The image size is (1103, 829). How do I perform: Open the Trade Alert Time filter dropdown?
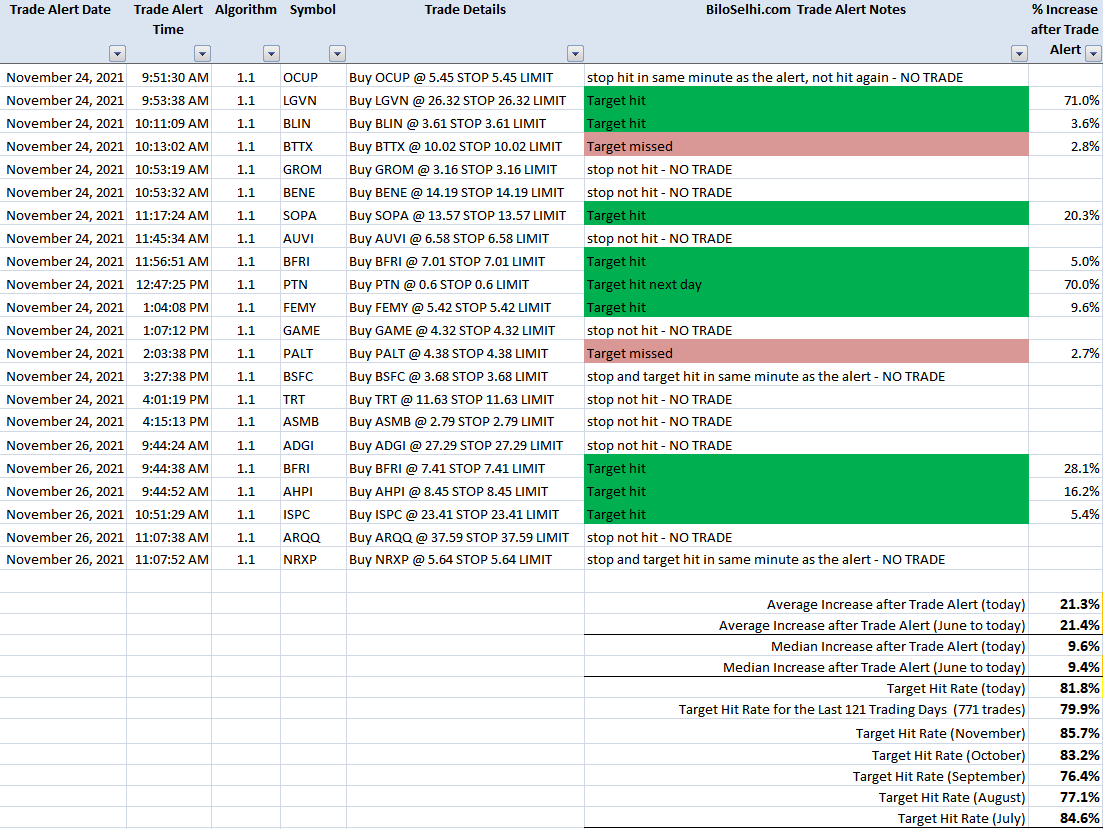(203, 53)
